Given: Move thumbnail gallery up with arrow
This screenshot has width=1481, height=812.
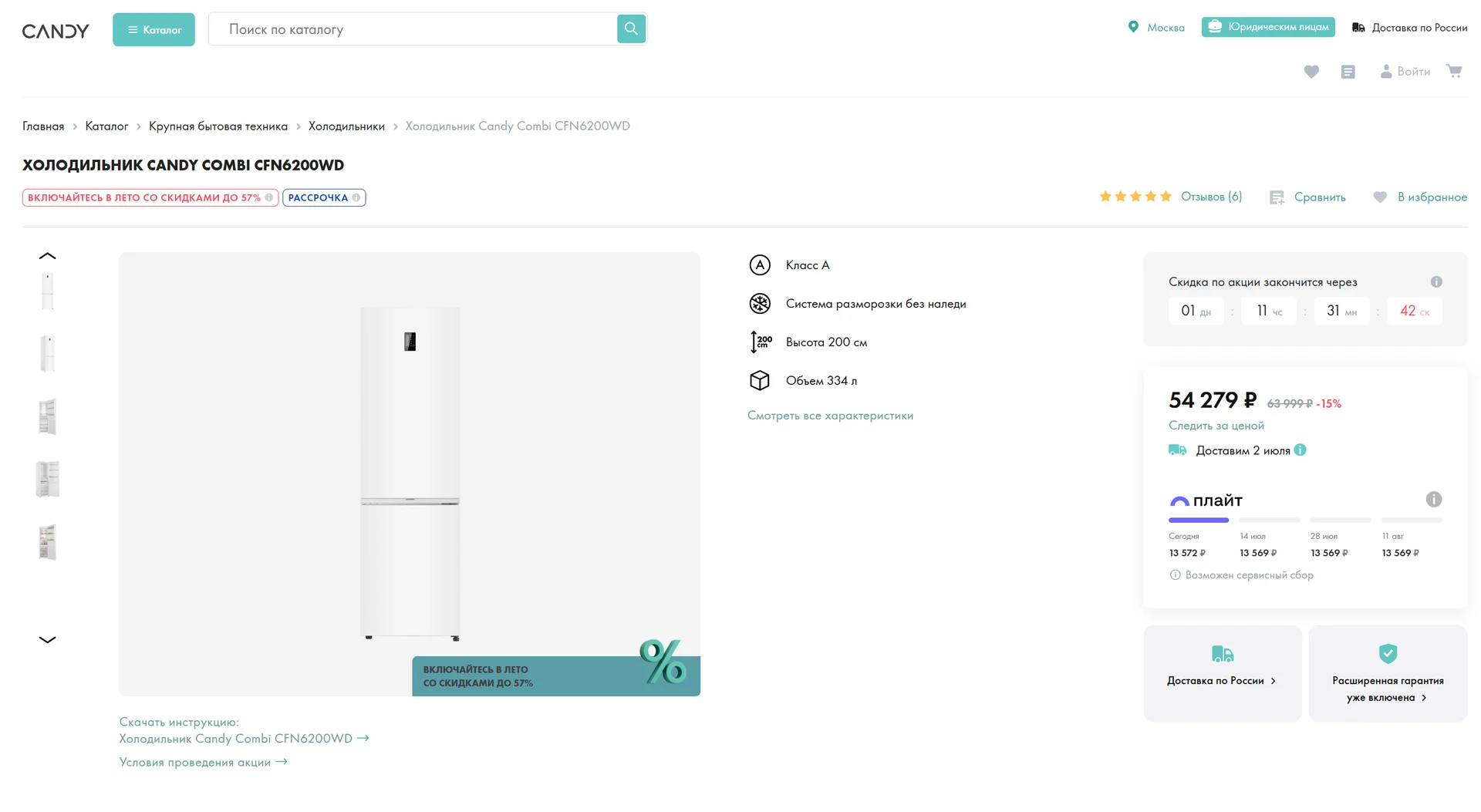Looking at the screenshot, I should (x=47, y=256).
